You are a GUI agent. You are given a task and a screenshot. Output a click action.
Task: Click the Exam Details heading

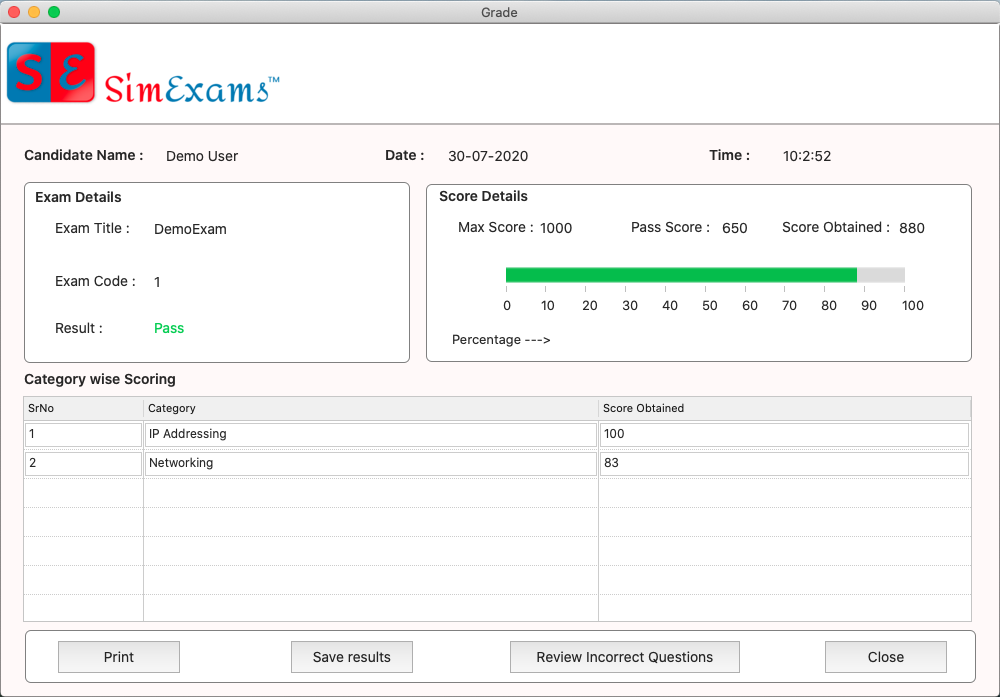(78, 197)
